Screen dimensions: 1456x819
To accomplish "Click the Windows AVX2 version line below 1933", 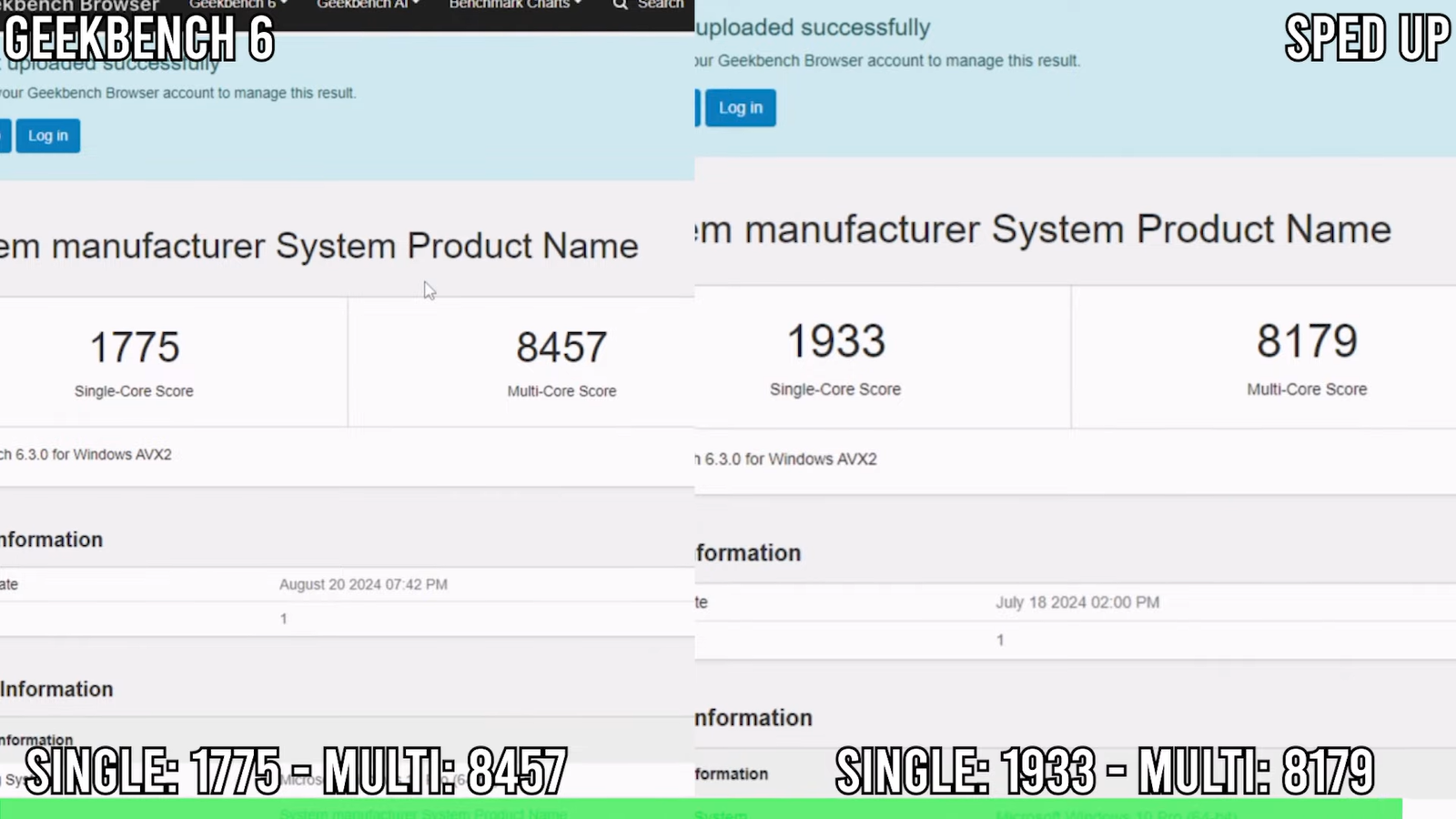I will click(786, 460).
